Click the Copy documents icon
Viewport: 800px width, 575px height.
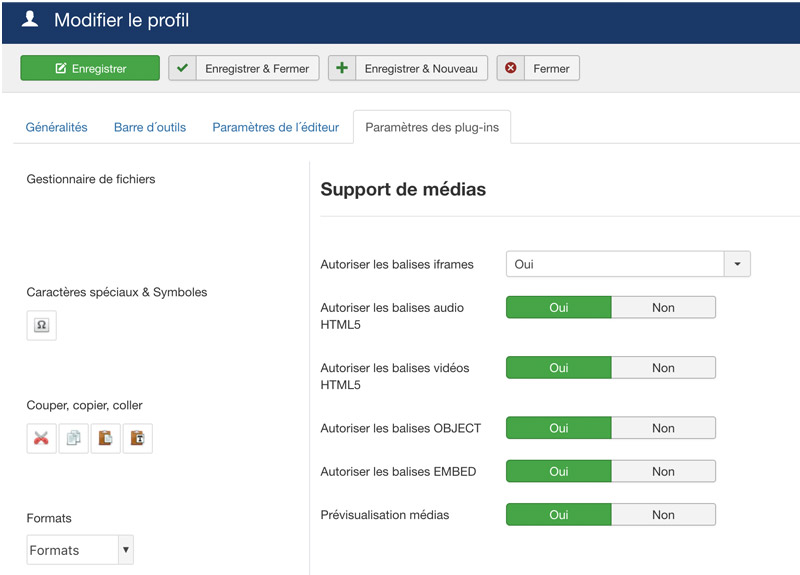tap(73, 438)
